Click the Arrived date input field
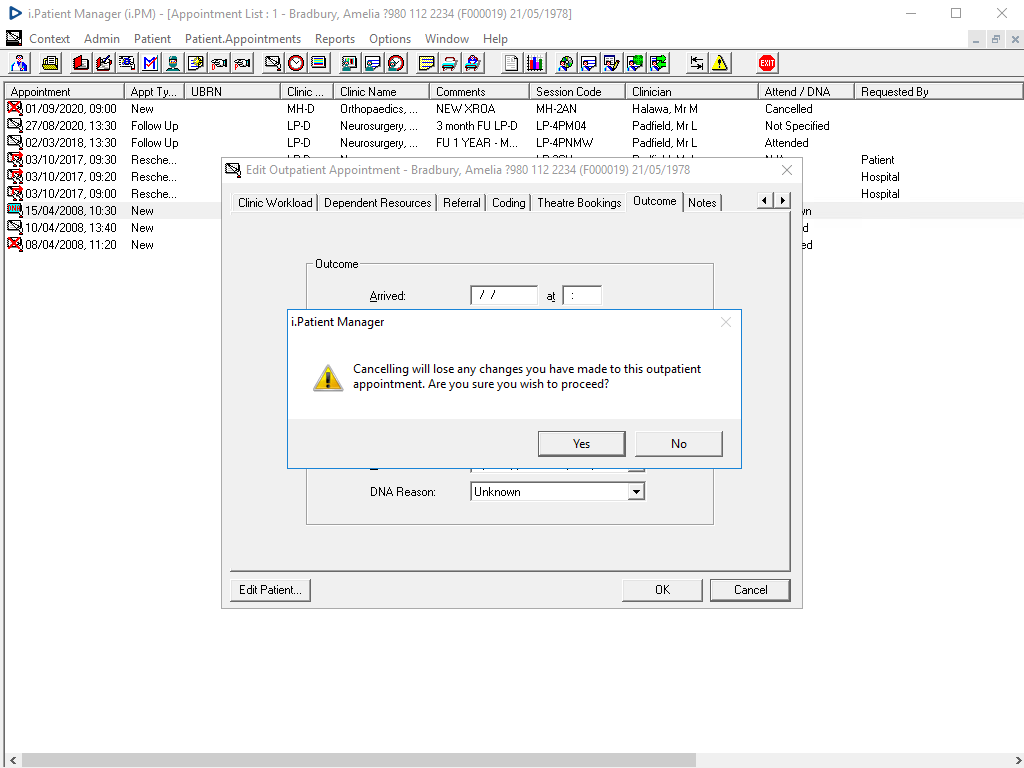1024x768 pixels. click(504, 295)
